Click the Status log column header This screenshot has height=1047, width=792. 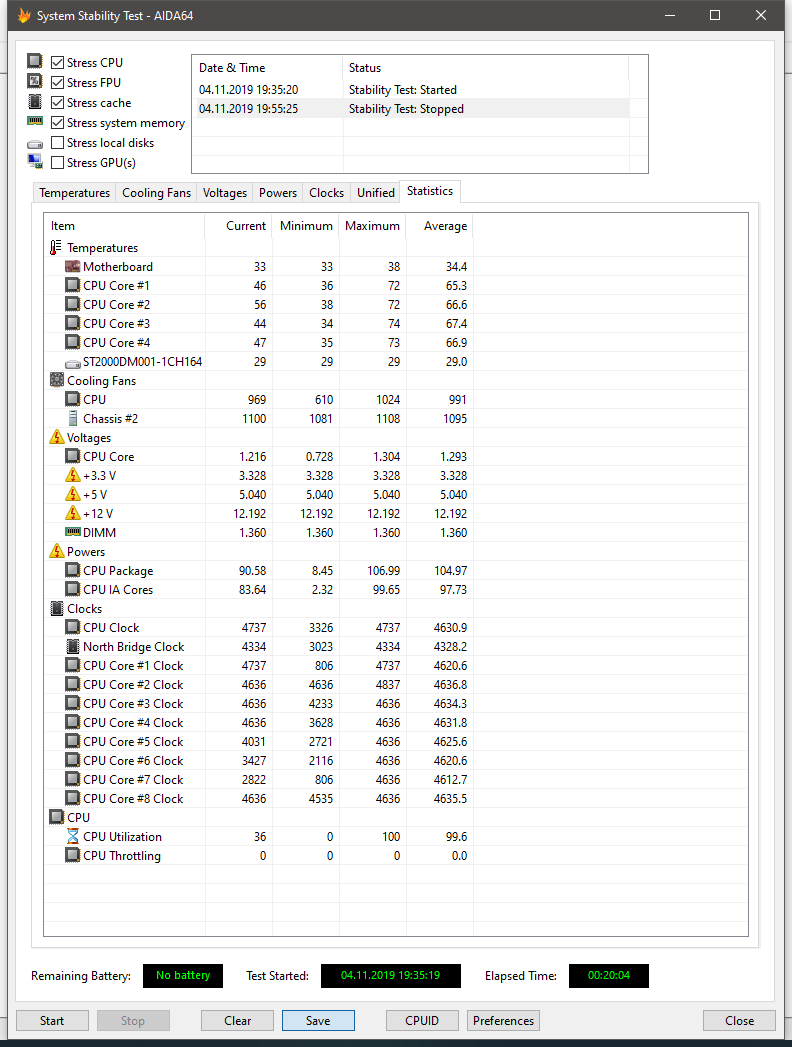(x=485, y=67)
